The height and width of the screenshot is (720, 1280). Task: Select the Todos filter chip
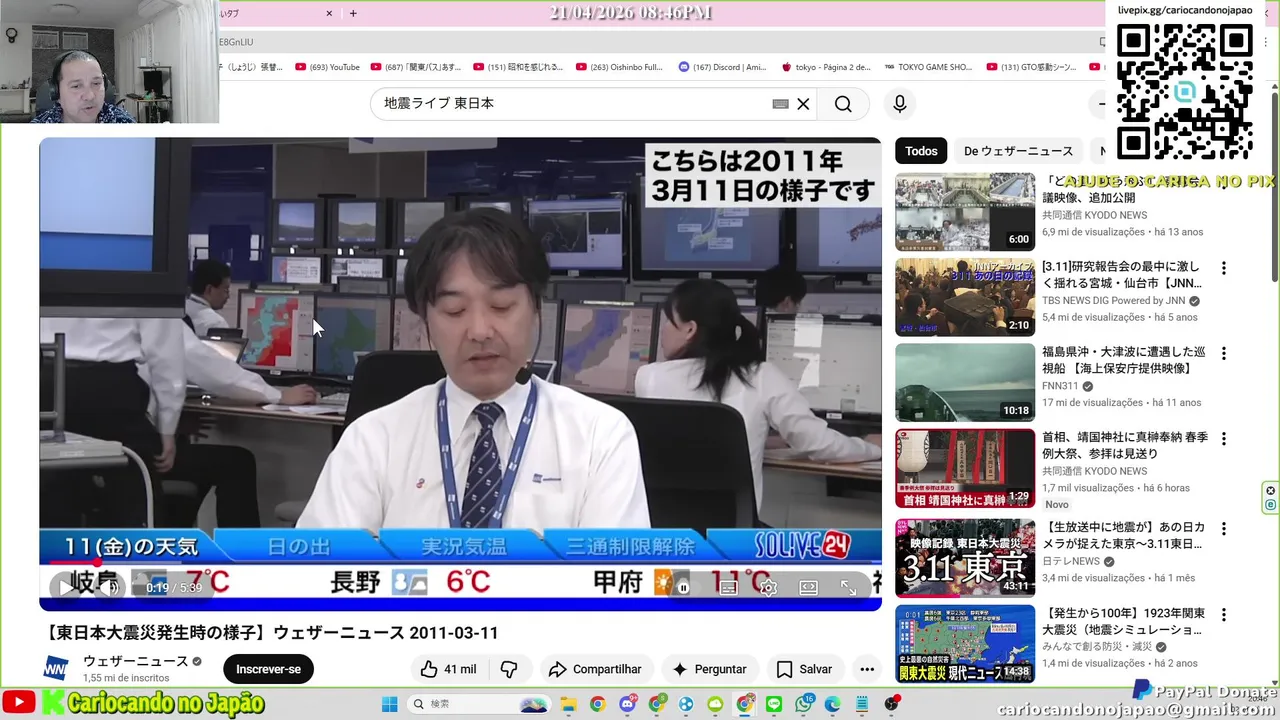click(921, 151)
